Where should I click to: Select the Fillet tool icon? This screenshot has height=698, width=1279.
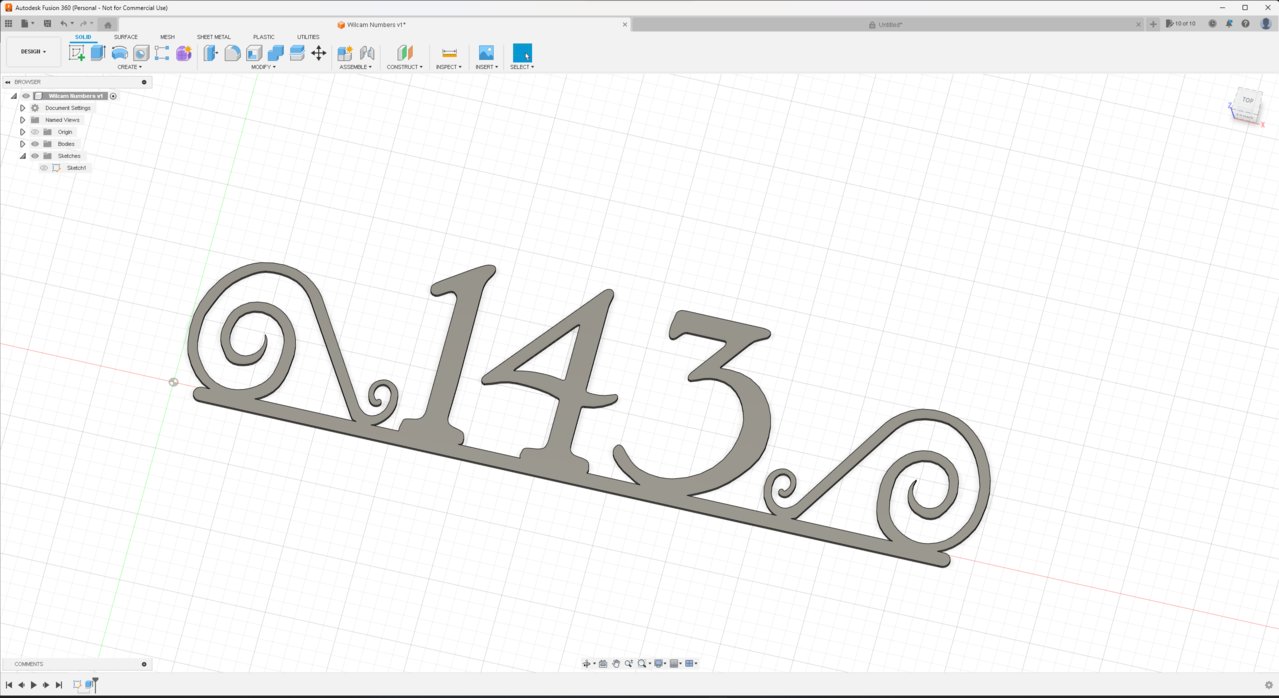point(232,53)
